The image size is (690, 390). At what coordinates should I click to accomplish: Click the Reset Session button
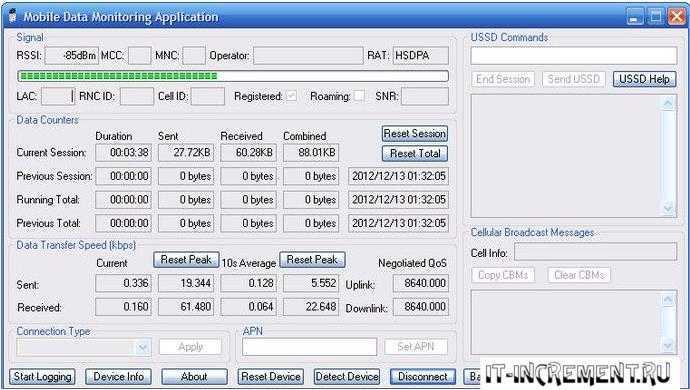point(415,133)
